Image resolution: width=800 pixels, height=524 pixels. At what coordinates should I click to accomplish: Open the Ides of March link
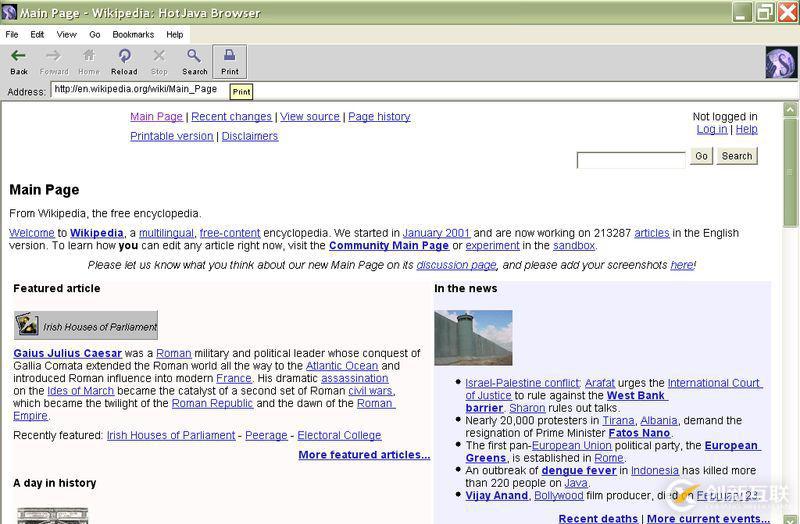point(81,391)
